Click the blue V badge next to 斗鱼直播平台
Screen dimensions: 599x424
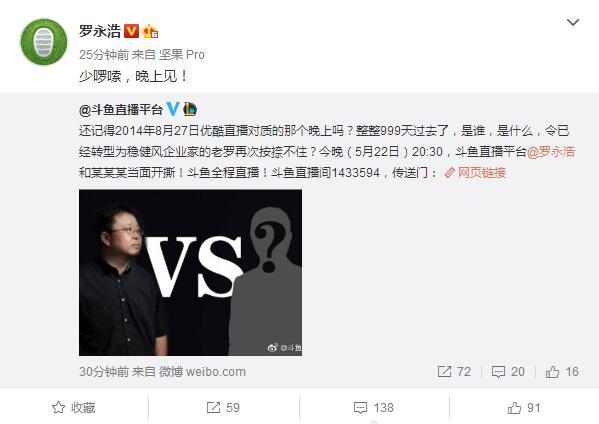pyautogui.click(x=173, y=109)
